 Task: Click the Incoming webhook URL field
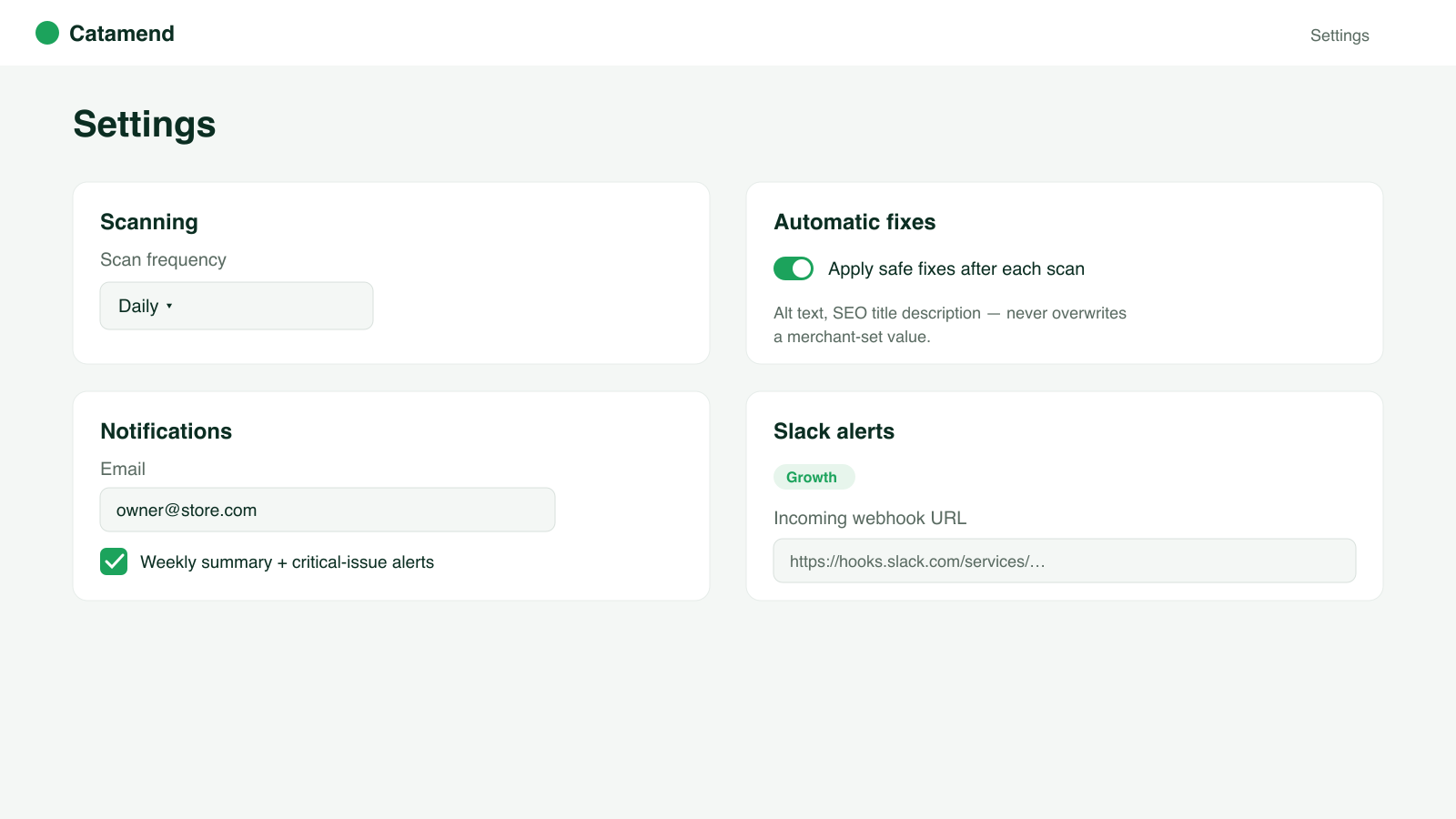(x=1065, y=561)
